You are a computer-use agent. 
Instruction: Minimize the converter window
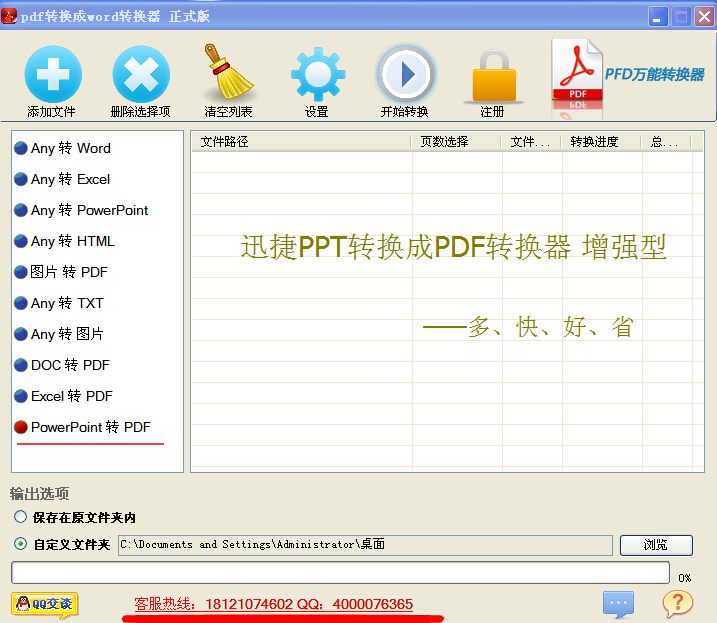click(658, 17)
